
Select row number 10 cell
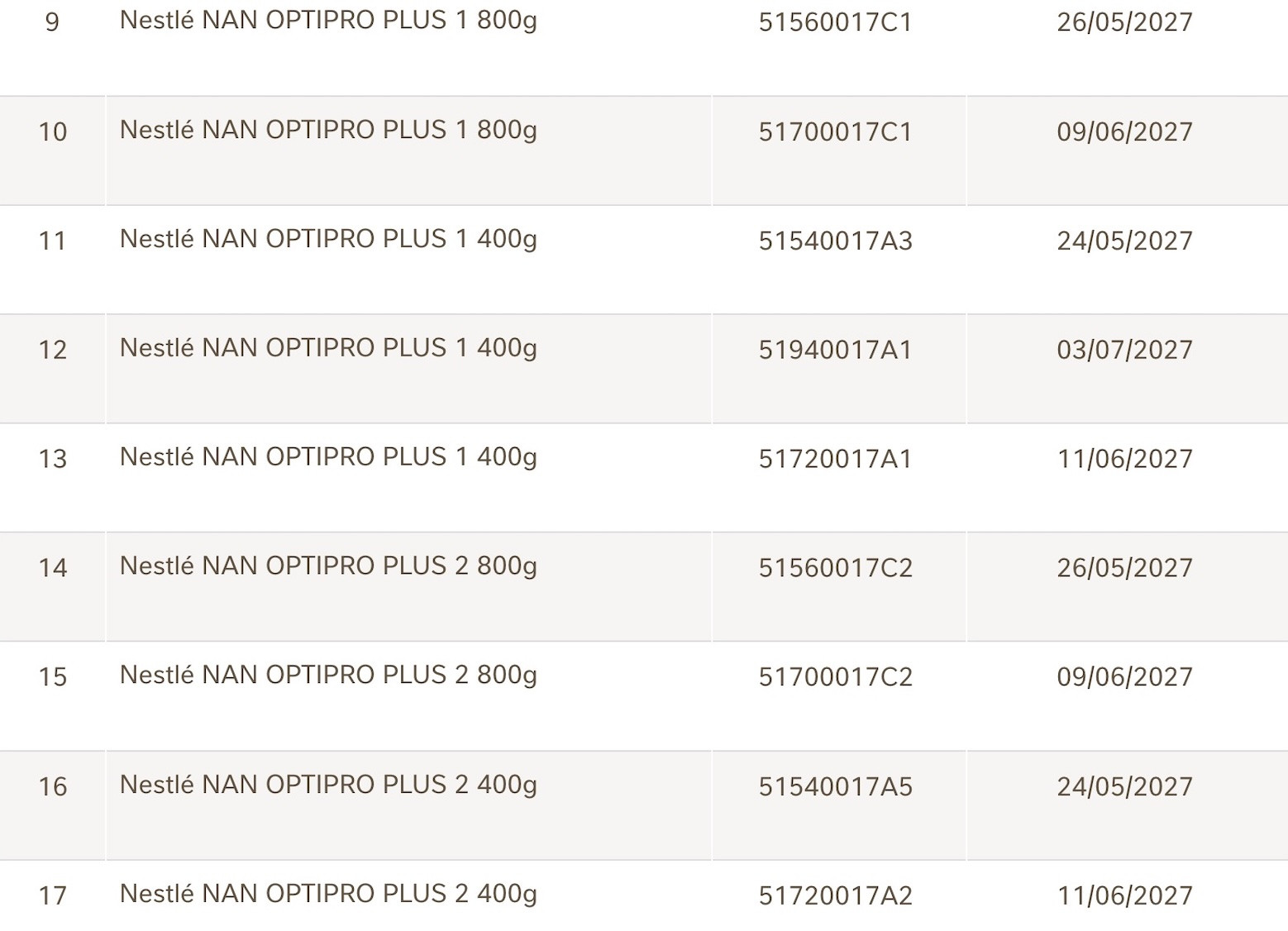pos(52,131)
